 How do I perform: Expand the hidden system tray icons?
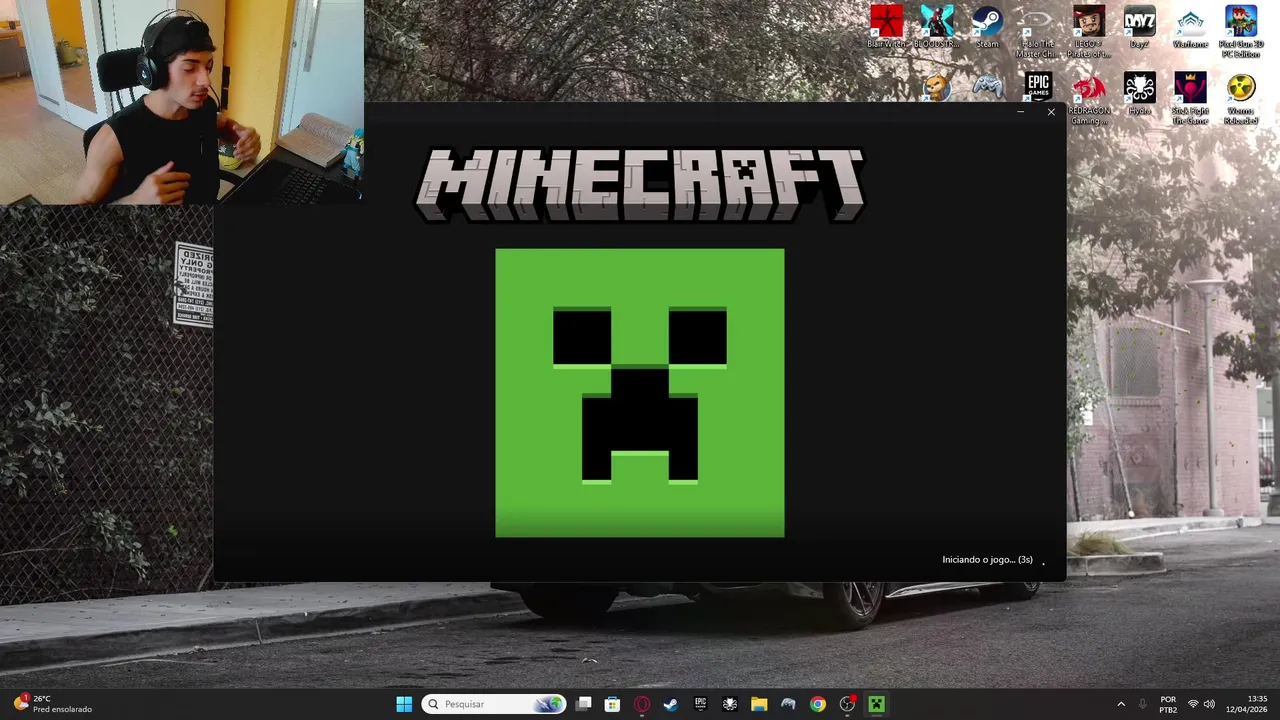pyautogui.click(x=1121, y=704)
